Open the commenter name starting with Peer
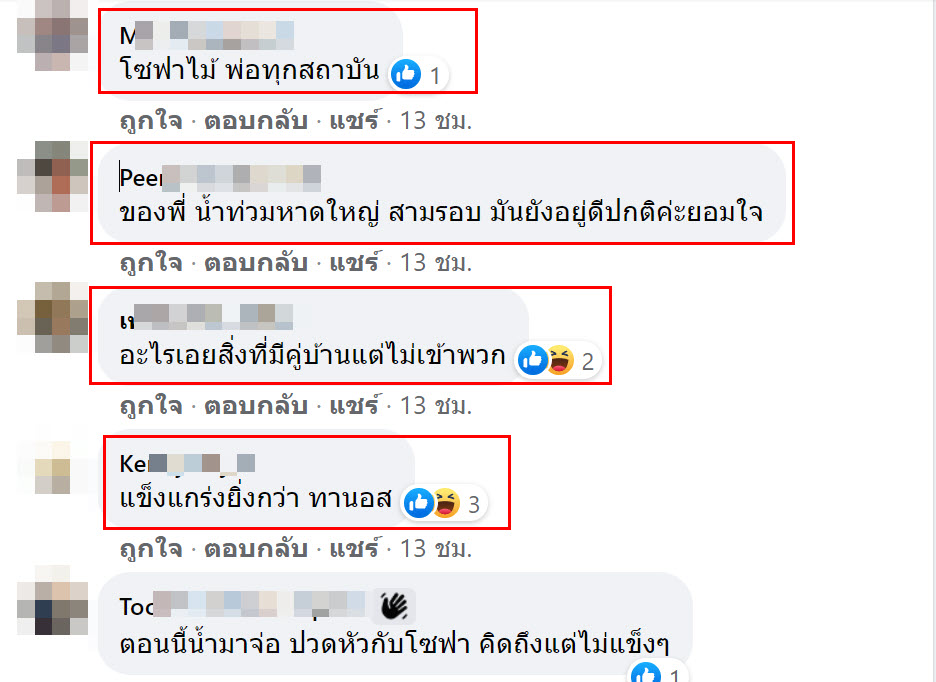The image size is (936, 682). 220,177
